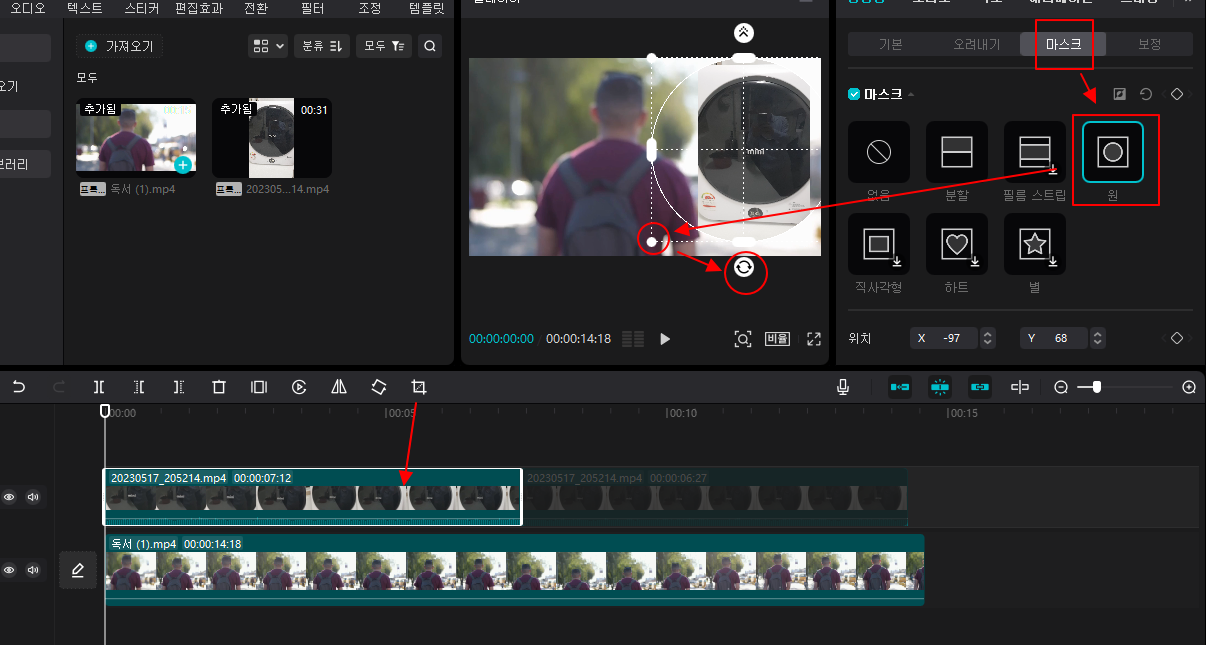Screen dimensions: 1206x645
Task: Click the X position value field
Action: 946,338
